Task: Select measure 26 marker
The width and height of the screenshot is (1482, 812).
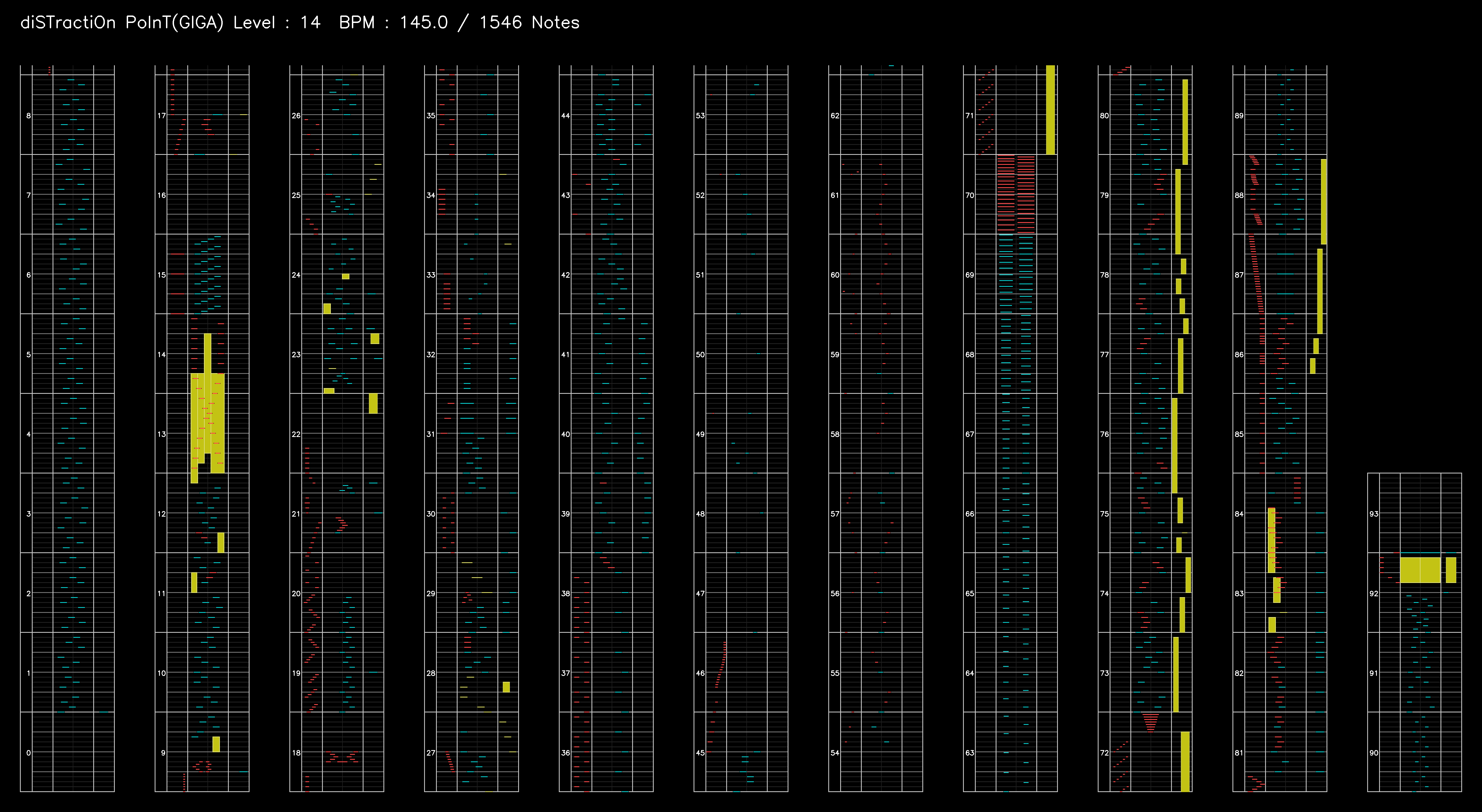Action: click(296, 116)
